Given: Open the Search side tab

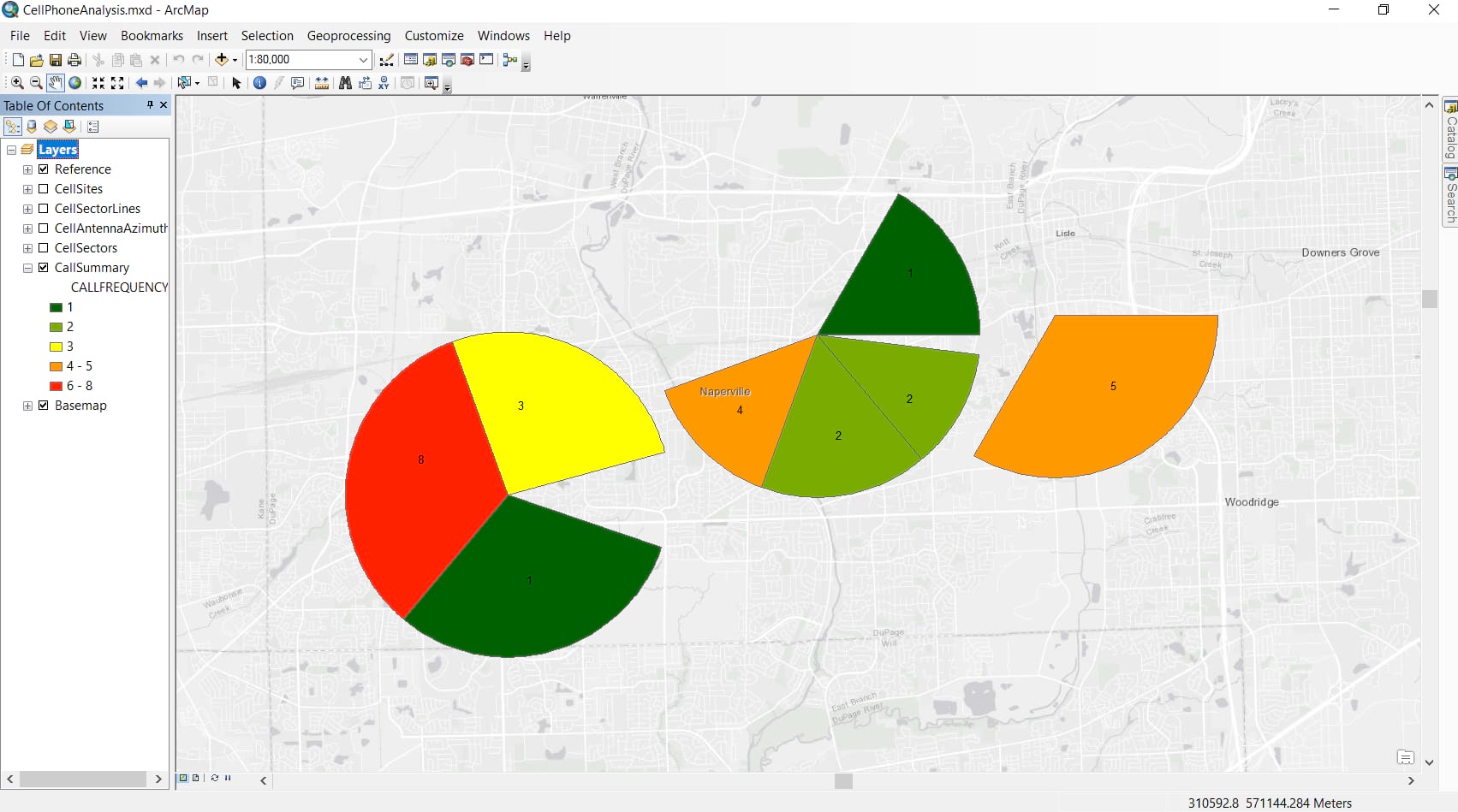Looking at the screenshot, I should (x=1450, y=196).
